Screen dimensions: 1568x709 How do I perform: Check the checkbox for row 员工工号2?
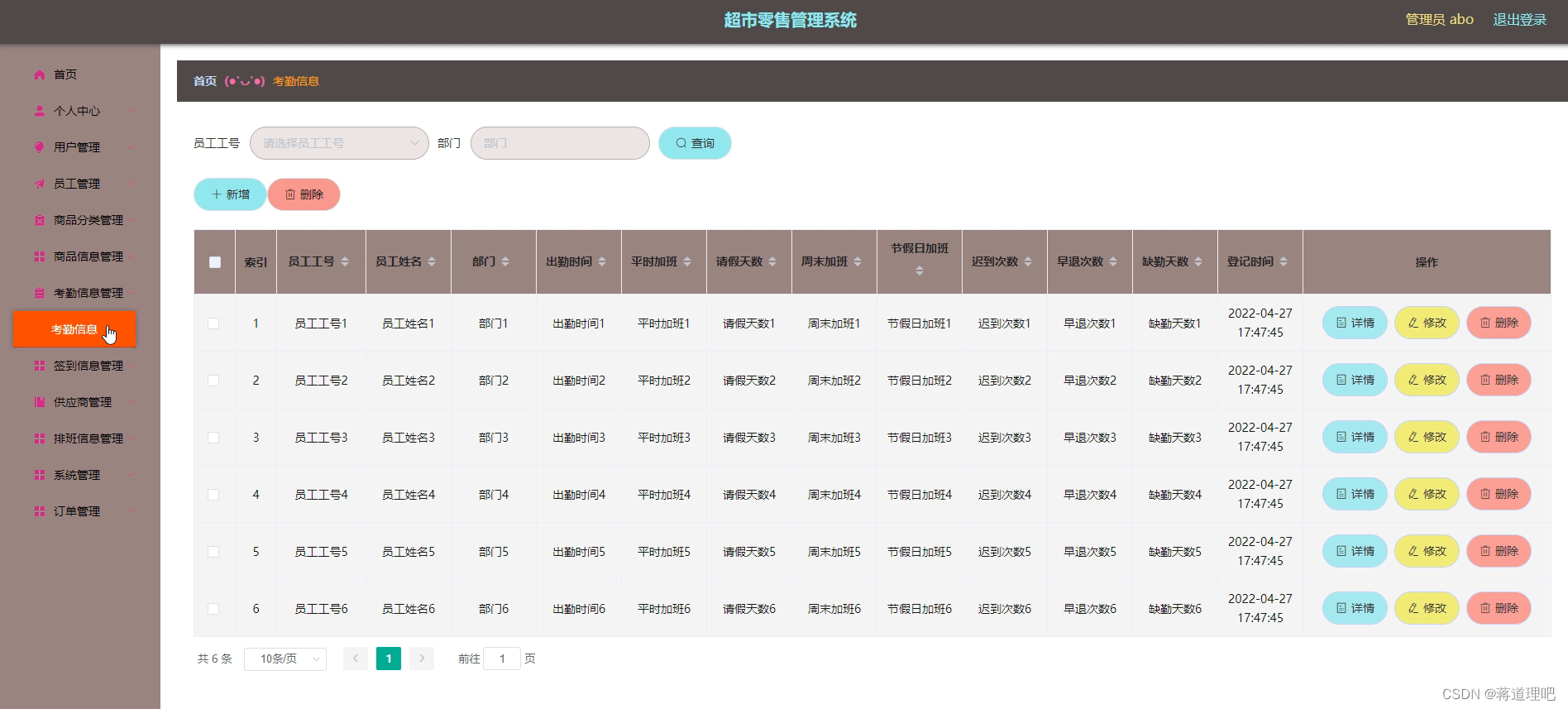pos(213,381)
